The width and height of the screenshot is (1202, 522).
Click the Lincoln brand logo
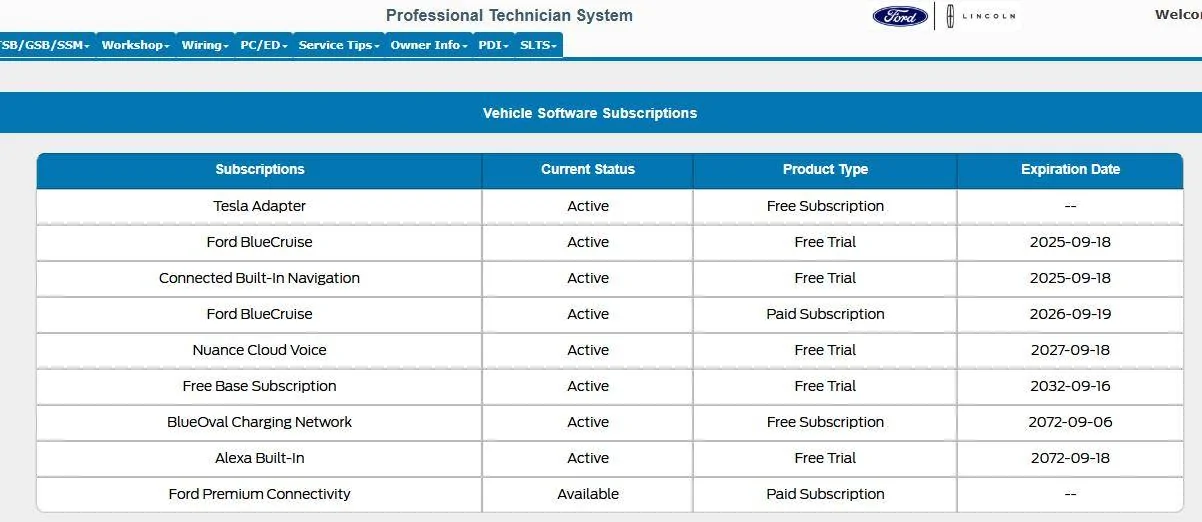pos(975,16)
